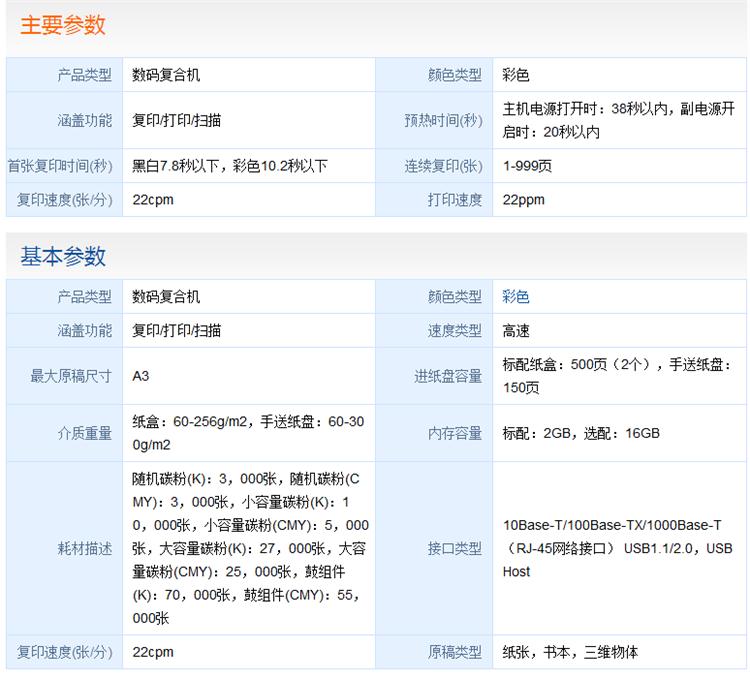Select 复印/打印/扫描 value in 基本参数 table
The height and width of the screenshot is (679, 750).
(176, 331)
